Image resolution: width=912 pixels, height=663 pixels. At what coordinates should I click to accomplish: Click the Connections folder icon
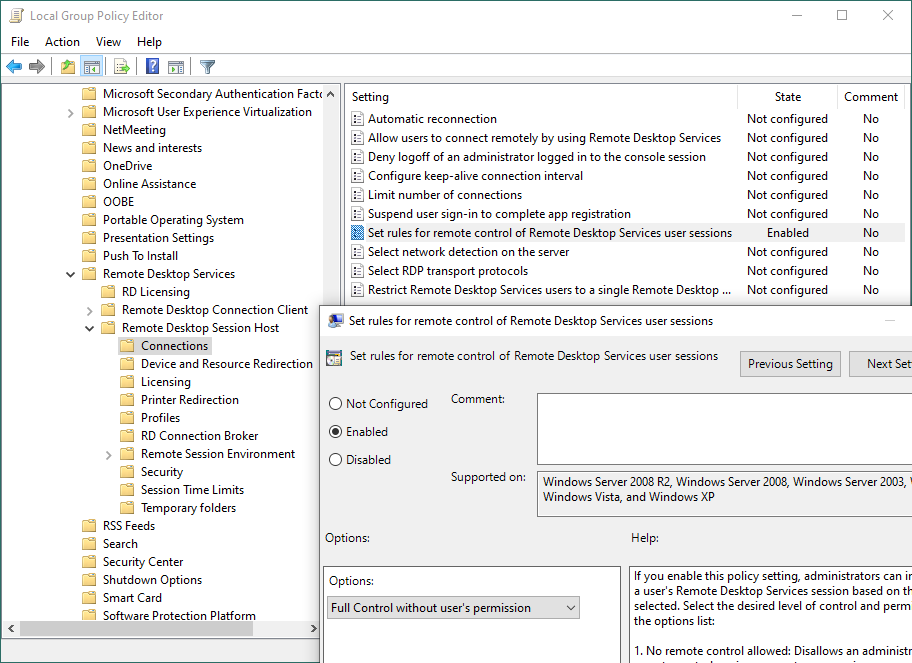127,346
